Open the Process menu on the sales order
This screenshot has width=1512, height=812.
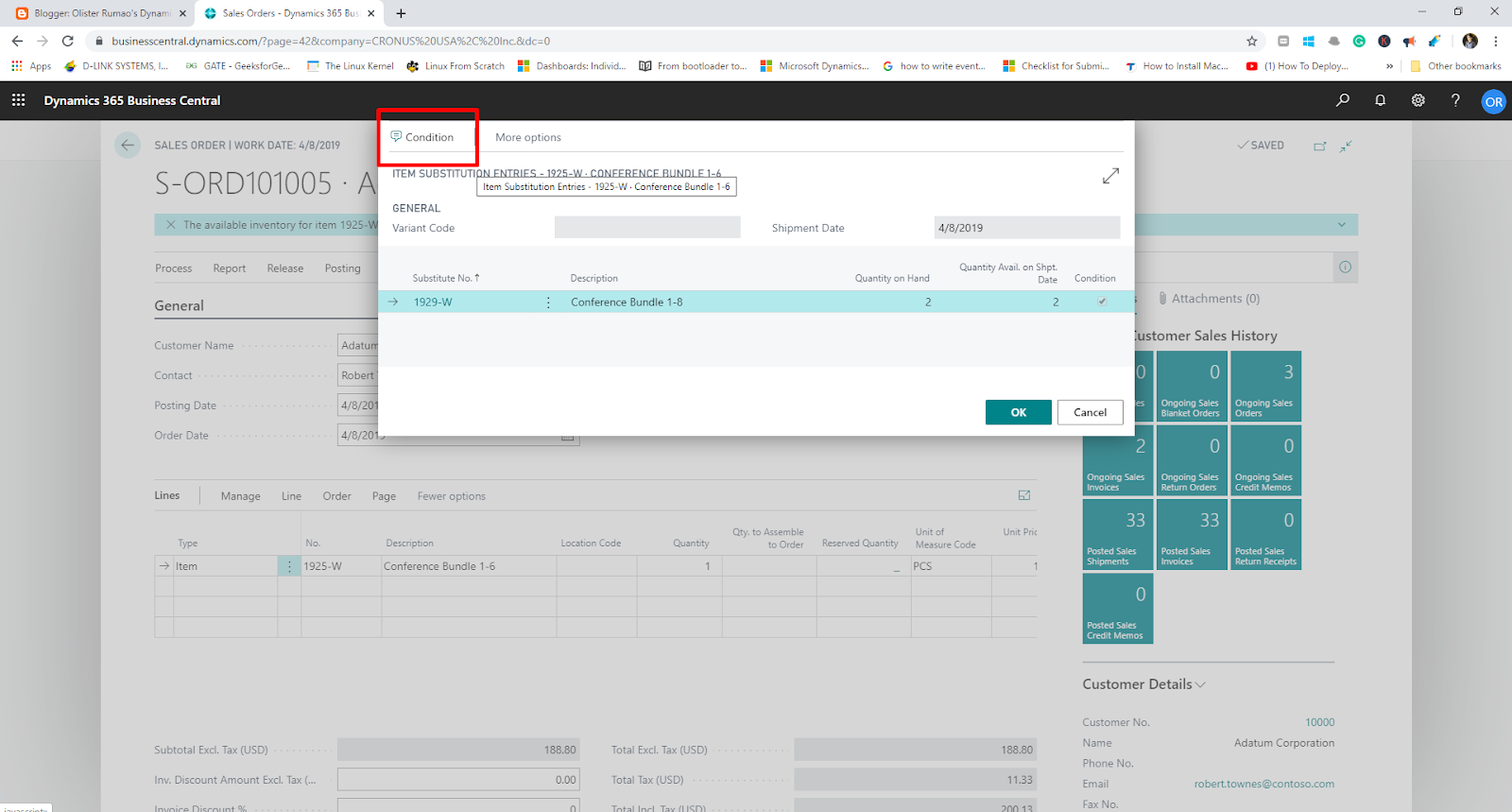tap(174, 268)
